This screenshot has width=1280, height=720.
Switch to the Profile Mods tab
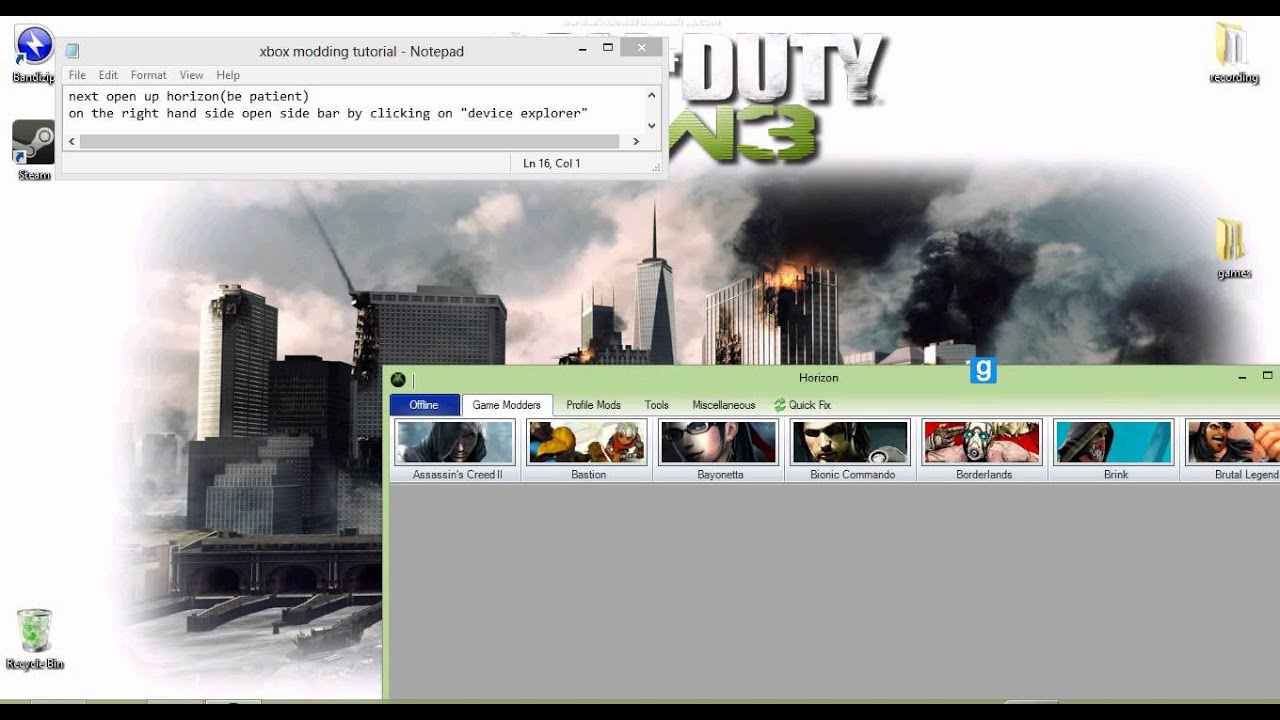click(593, 405)
